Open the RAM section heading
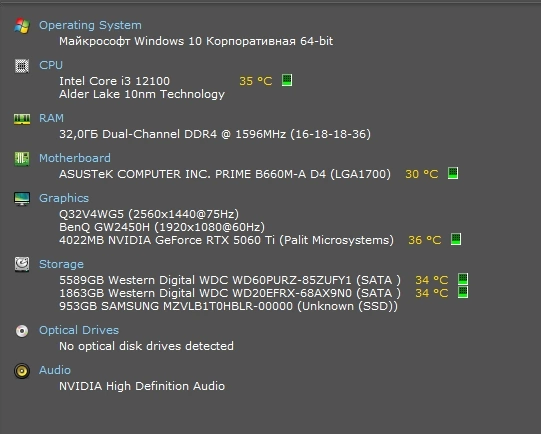This screenshot has height=434, width=541. tap(51, 118)
